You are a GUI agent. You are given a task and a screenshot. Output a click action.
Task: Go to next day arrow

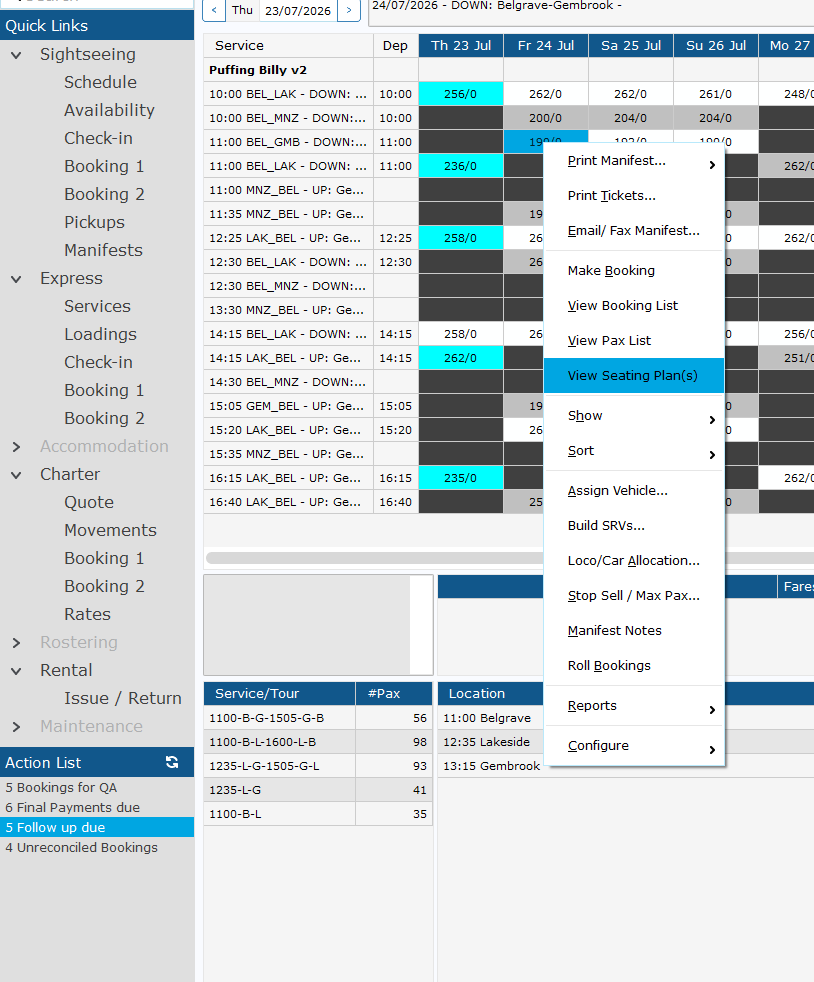point(349,10)
